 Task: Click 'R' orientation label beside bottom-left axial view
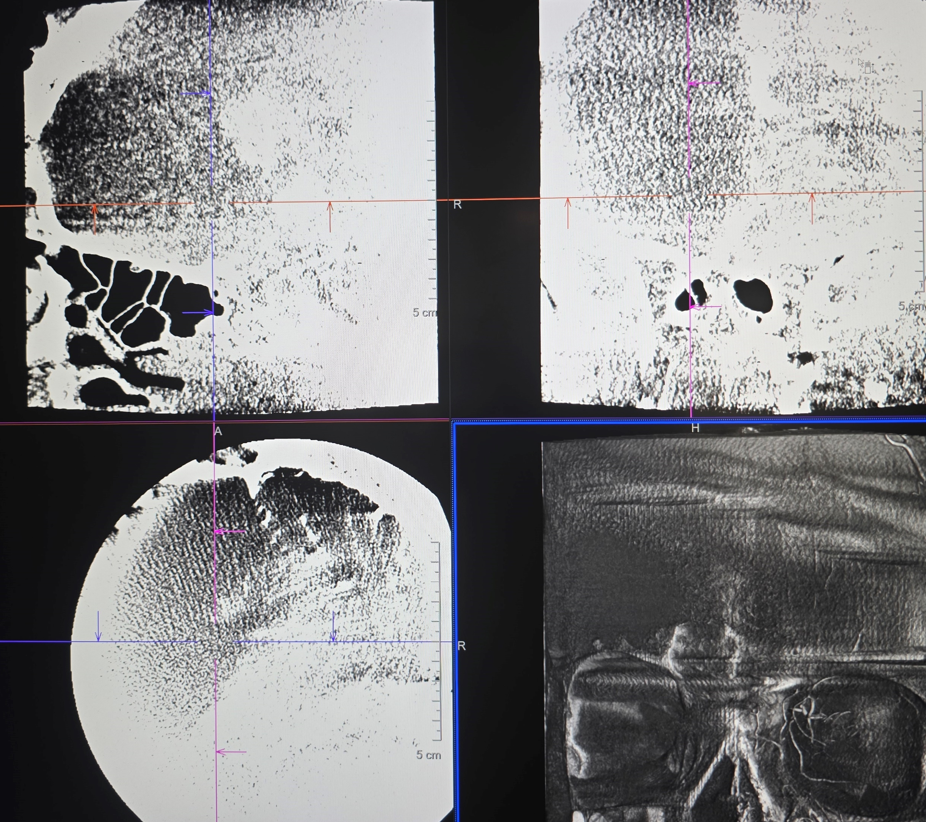461,646
